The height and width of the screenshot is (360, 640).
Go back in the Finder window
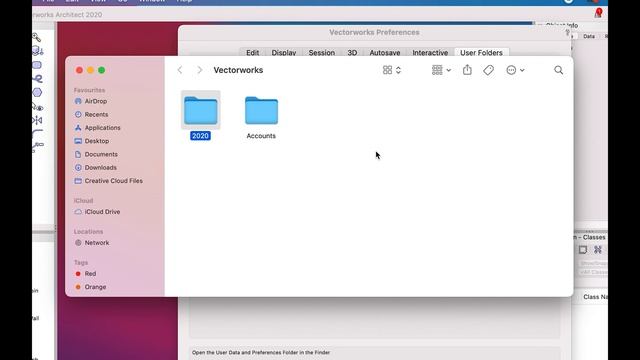[x=180, y=70]
